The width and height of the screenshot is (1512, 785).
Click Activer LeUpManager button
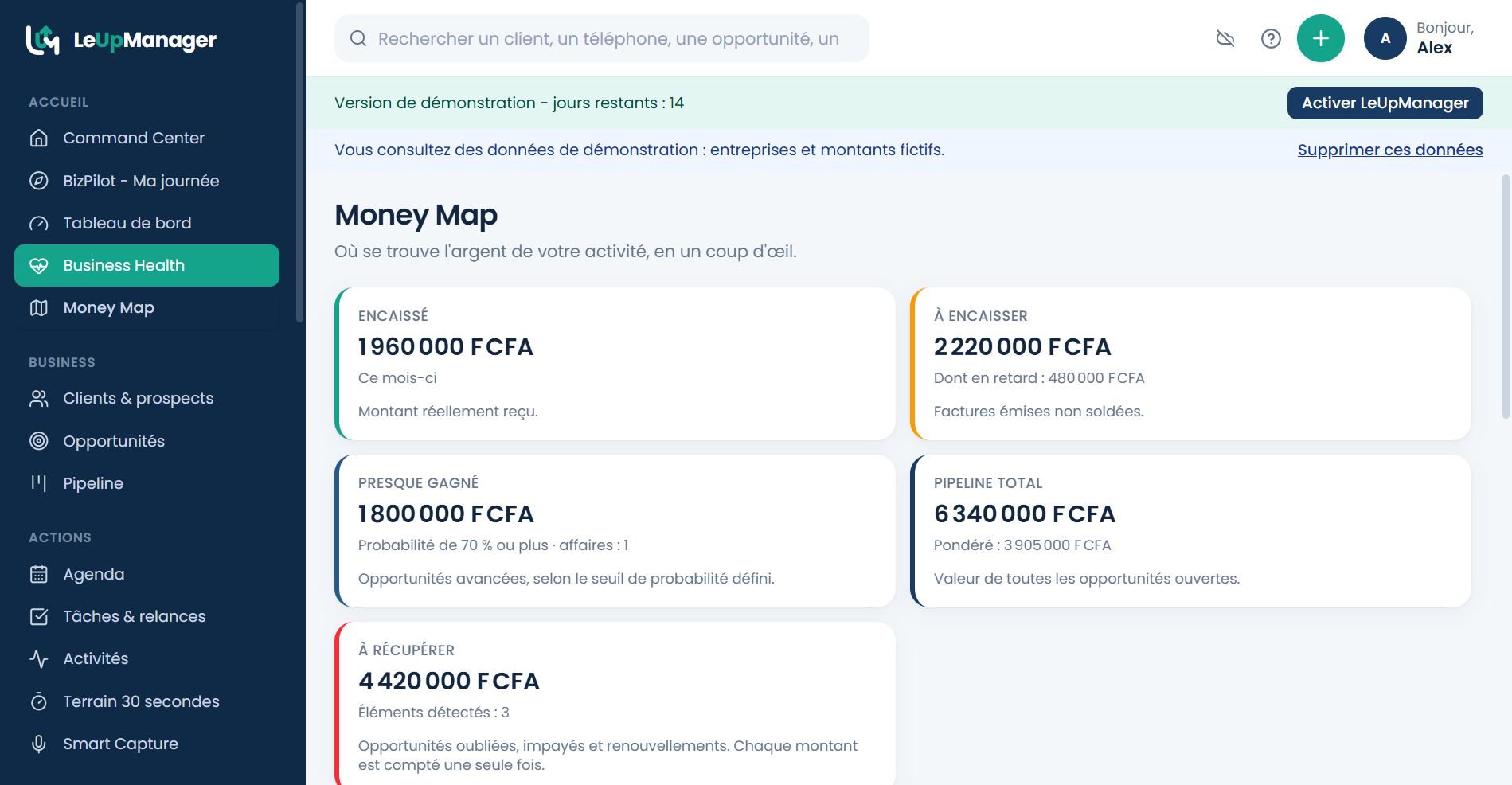point(1385,103)
